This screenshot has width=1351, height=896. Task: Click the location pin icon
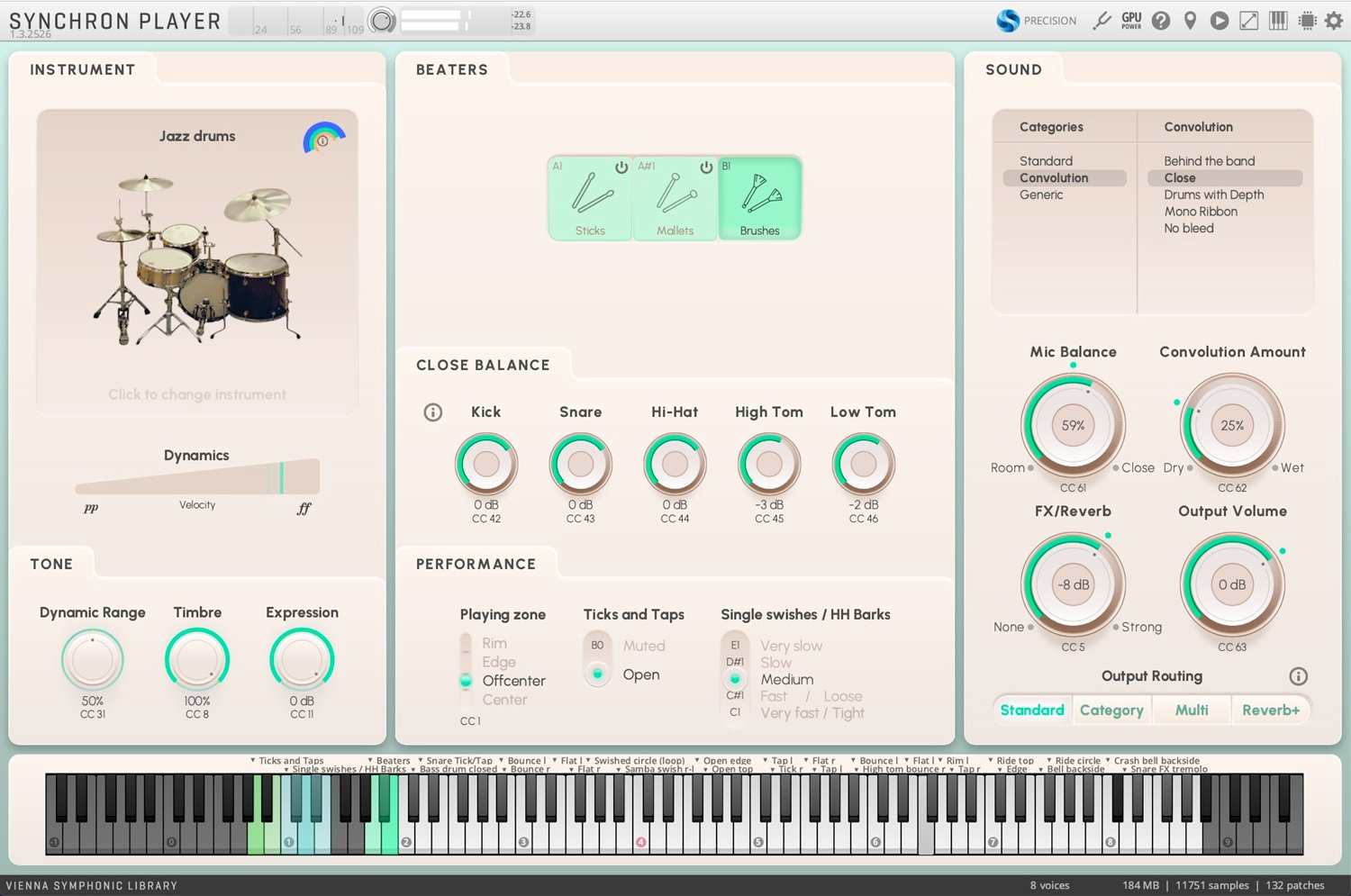[1190, 21]
